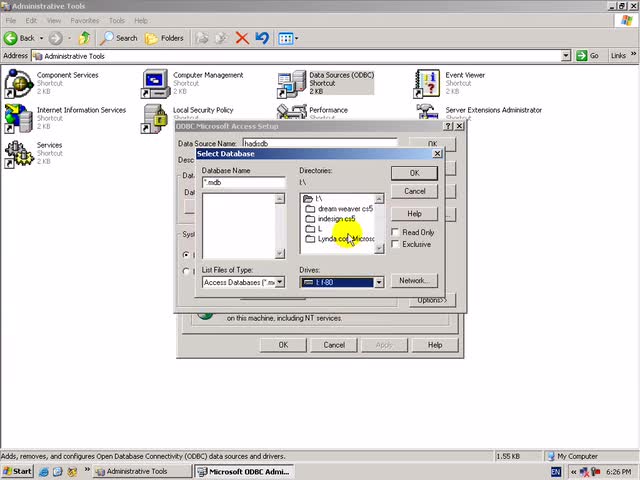Viewport: 640px width, 480px height.
Task: Click Help in ODBC Administrator window
Action: 435,345
